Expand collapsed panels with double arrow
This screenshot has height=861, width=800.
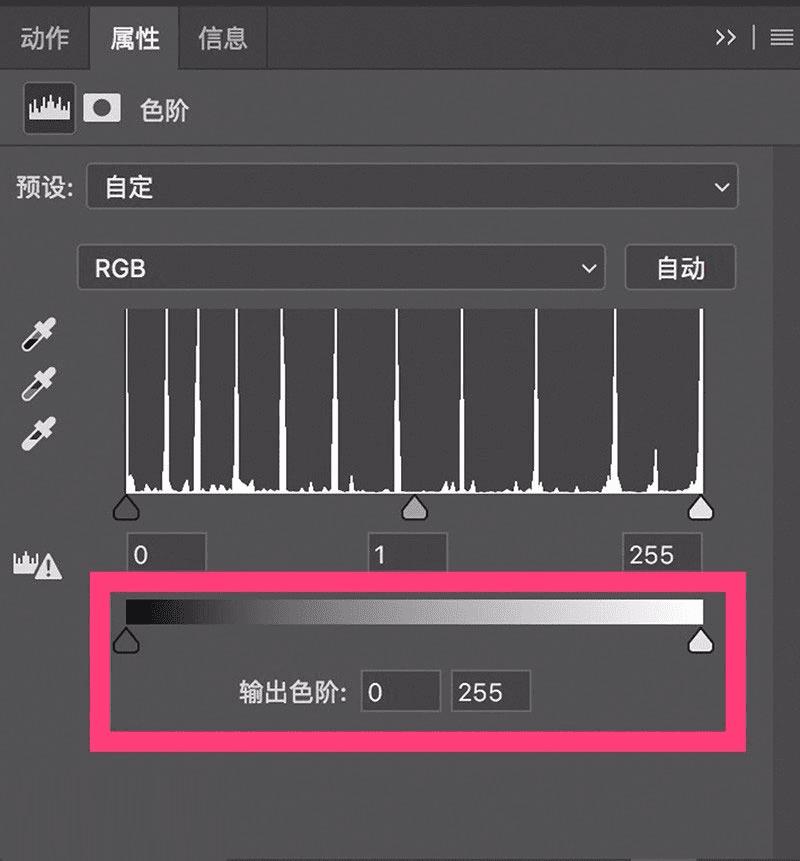click(725, 37)
